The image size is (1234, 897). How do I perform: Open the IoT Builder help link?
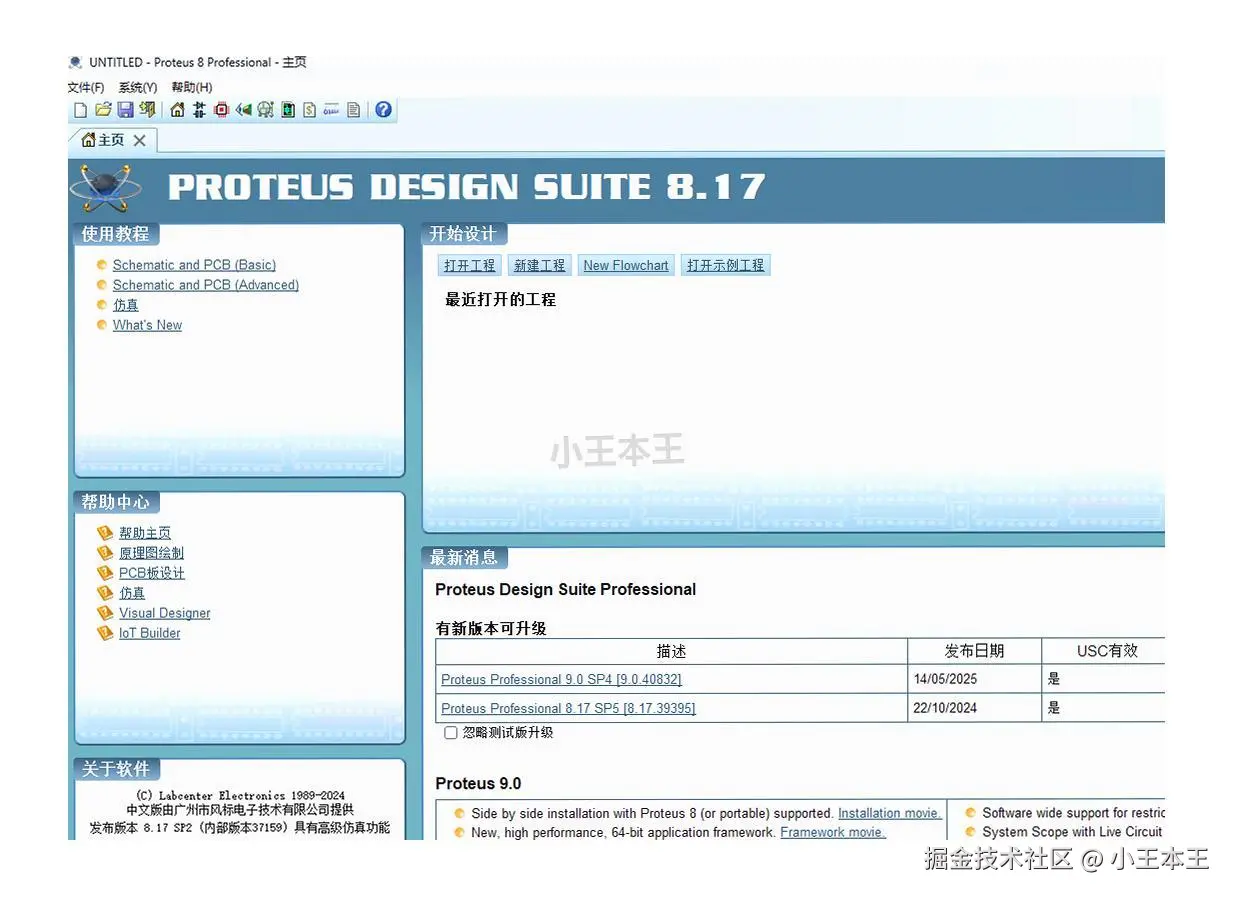150,633
